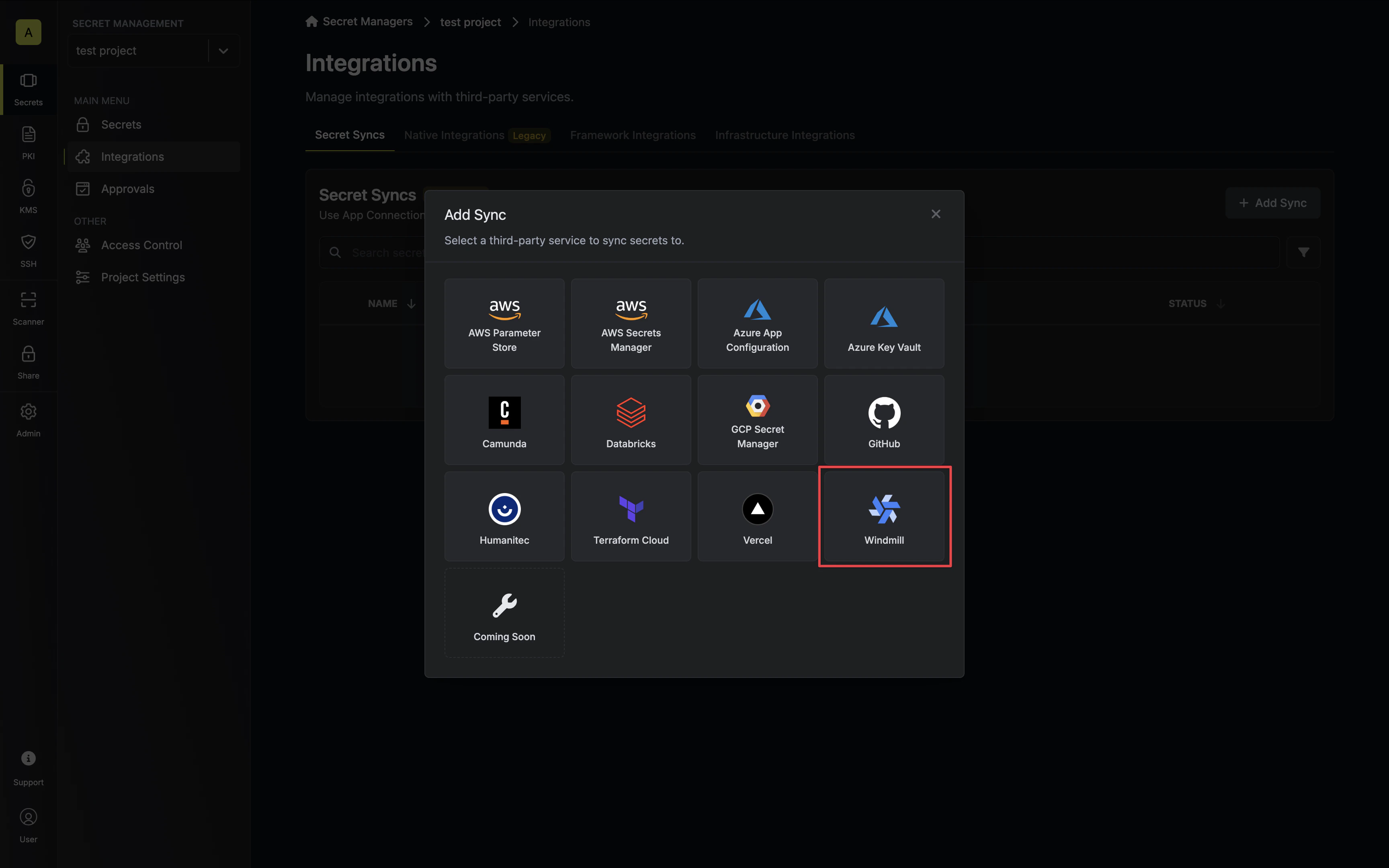Click the Integrations breadcrumb text
This screenshot has width=1389, height=868.
click(x=559, y=22)
